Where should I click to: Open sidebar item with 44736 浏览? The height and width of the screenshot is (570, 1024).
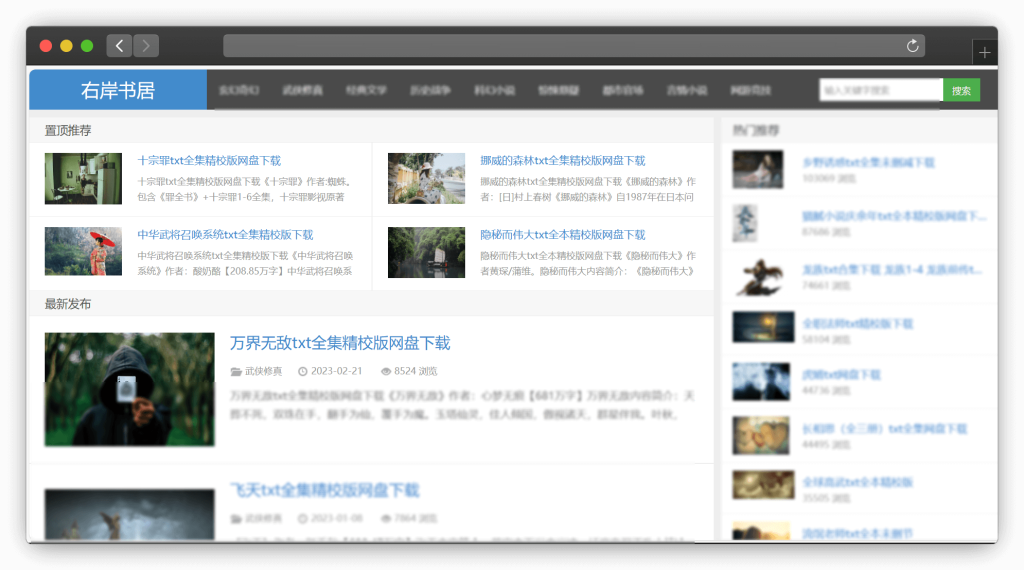click(x=841, y=375)
